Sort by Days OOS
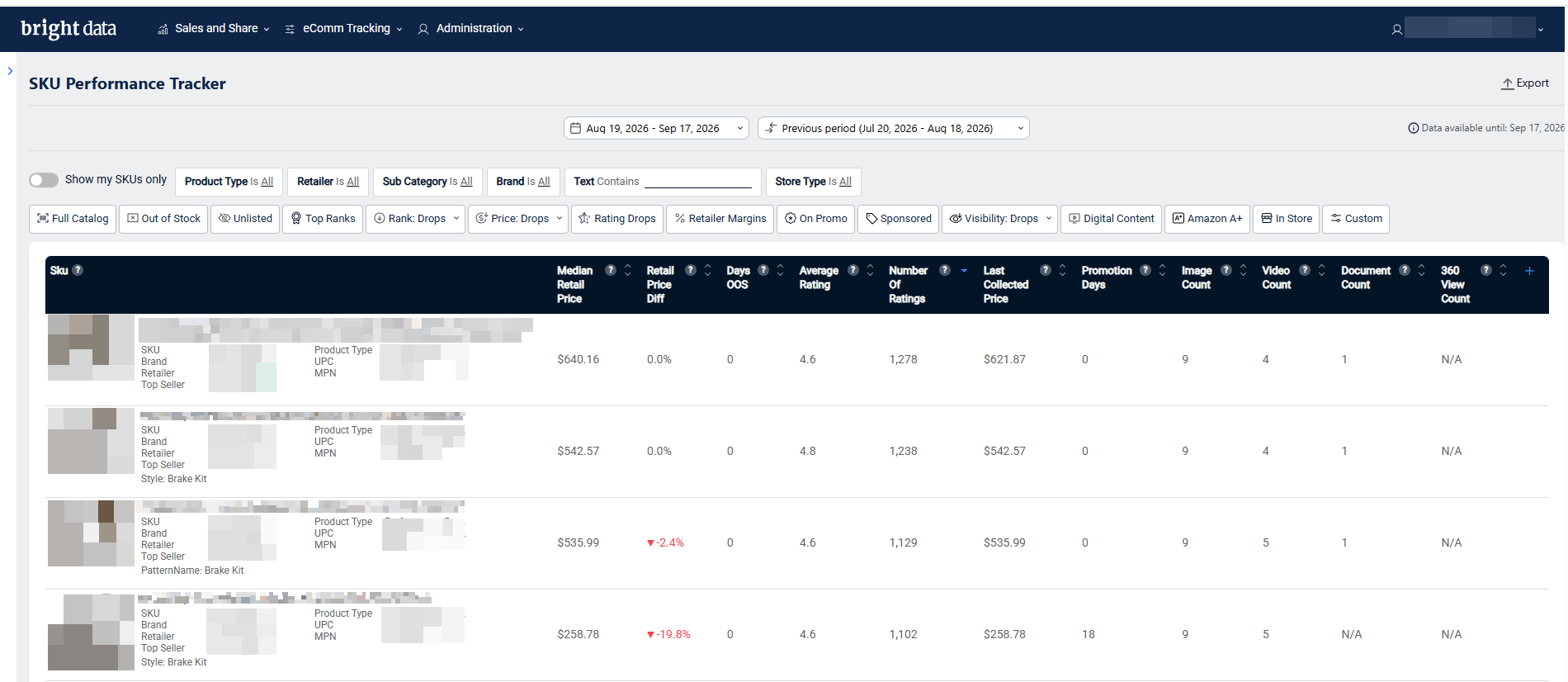The width and height of the screenshot is (1568, 682). pyautogui.click(x=780, y=270)
